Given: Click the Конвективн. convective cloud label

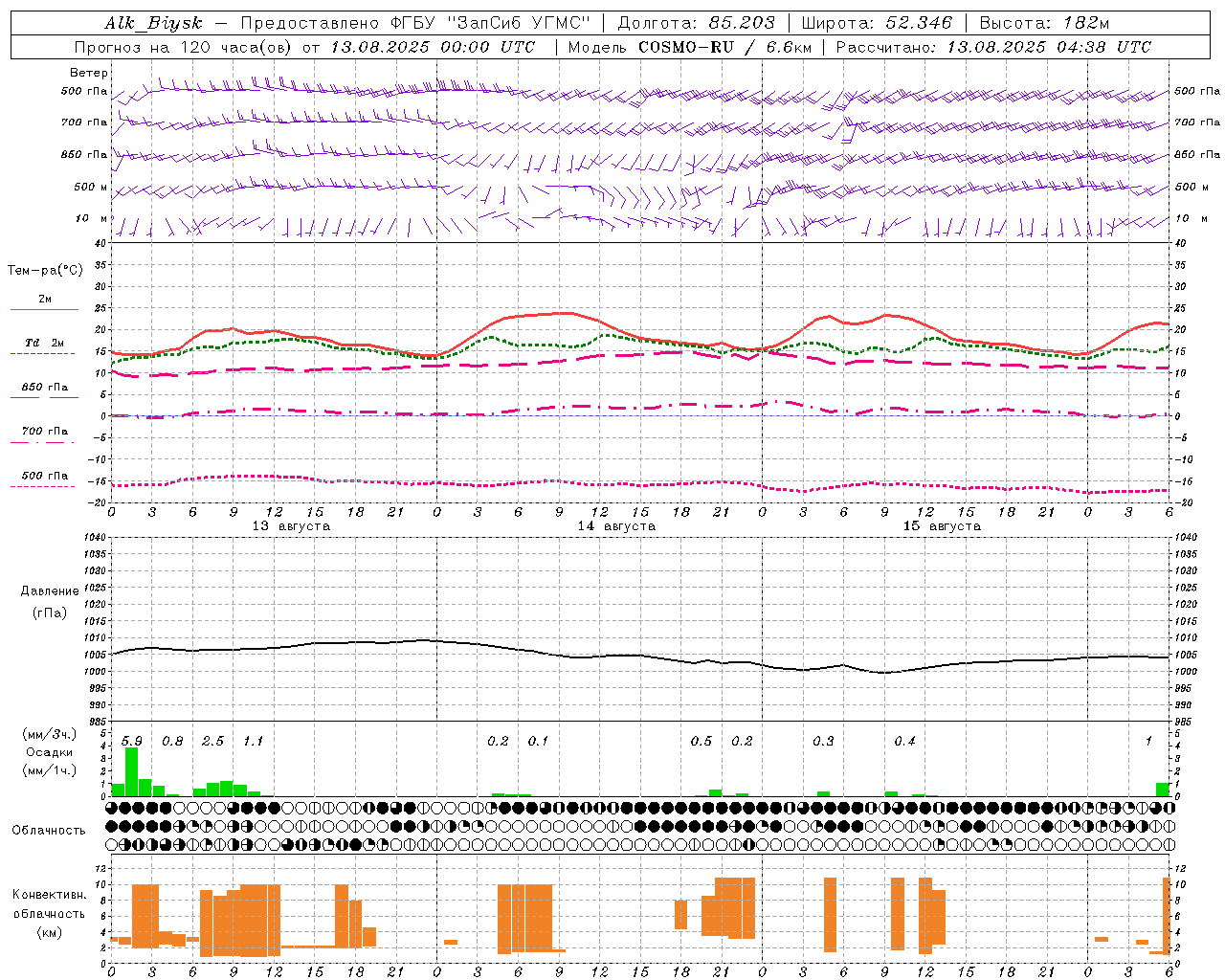Looking at the screenshot, I should pyautogui.click(x=49, y=895).
